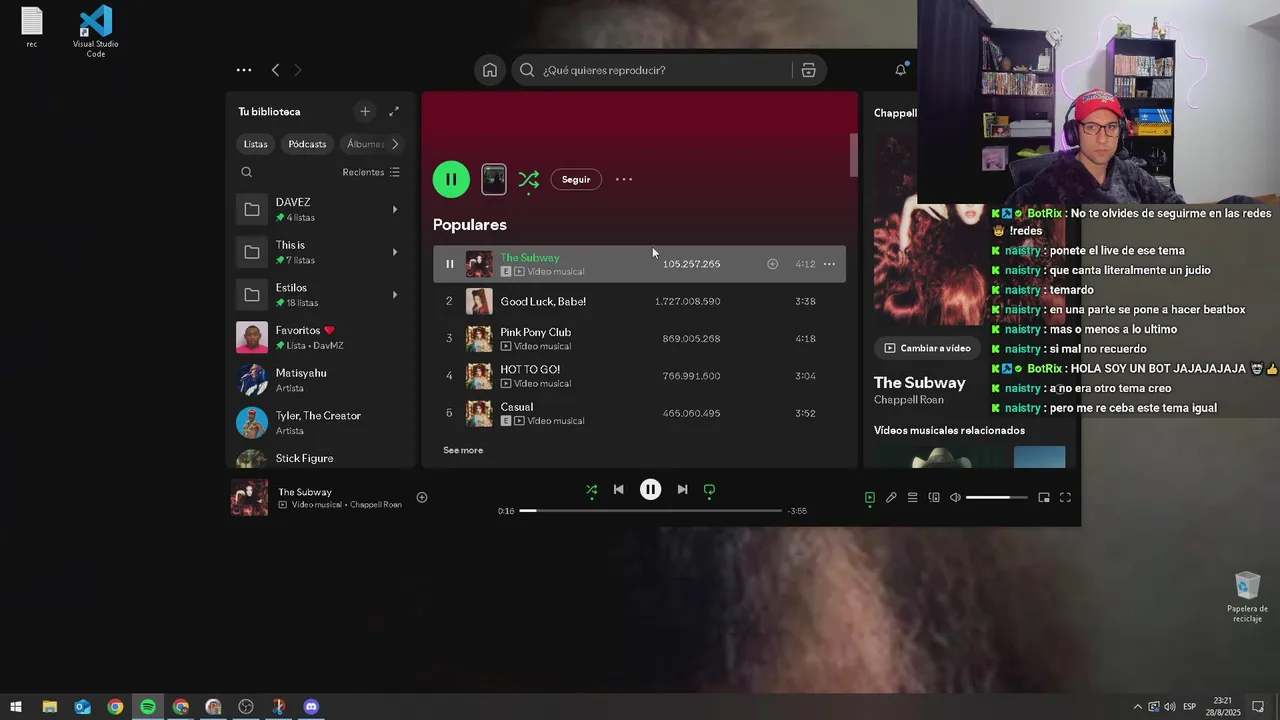Image resolution: width=1280 pixels, height=720 pixels.
Task: Toggle shuffle in the player bar
Action: click(x=591, y=490)
